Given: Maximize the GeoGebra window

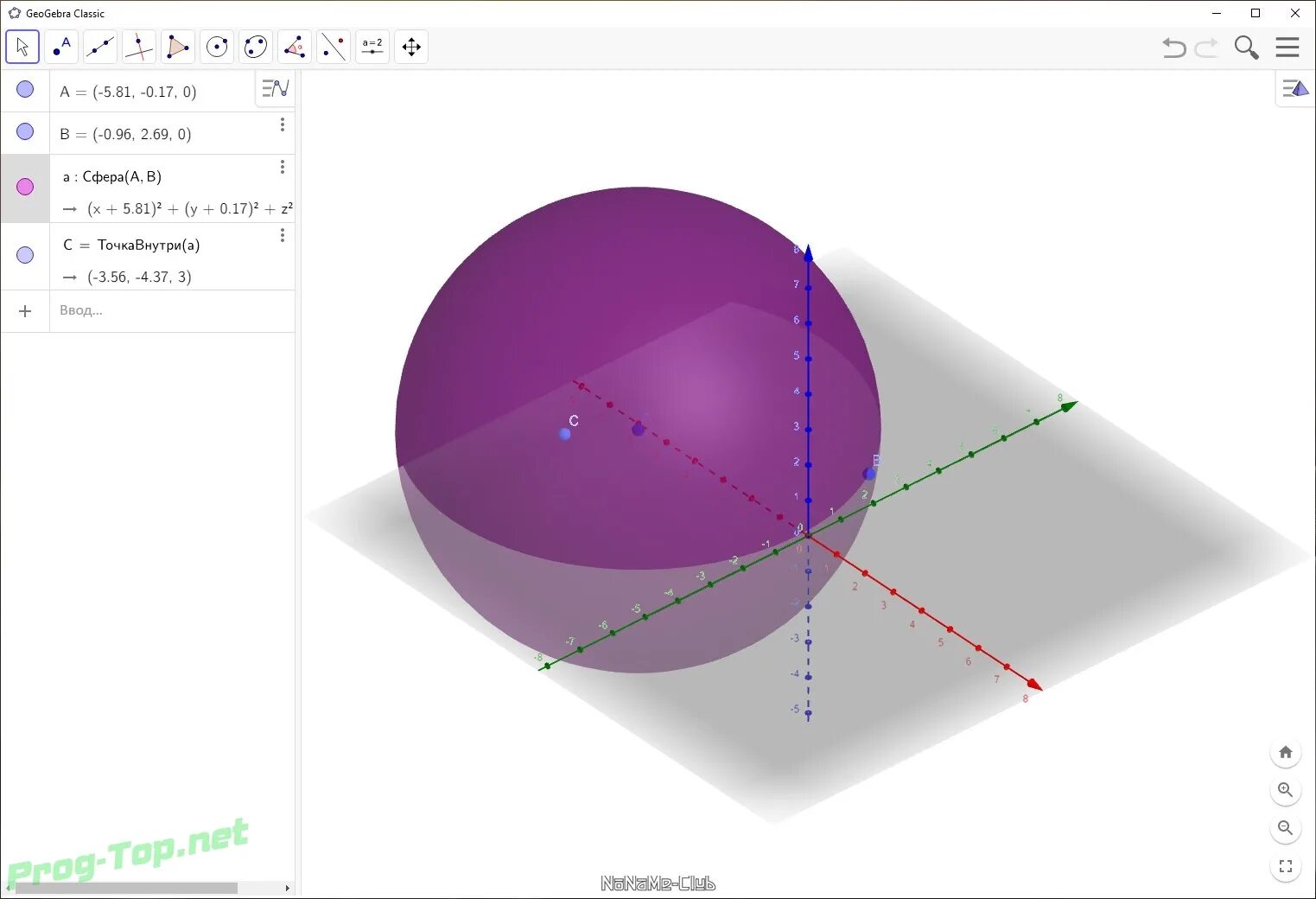Looking at the screenshot, I should click(x=1256, y=13).
